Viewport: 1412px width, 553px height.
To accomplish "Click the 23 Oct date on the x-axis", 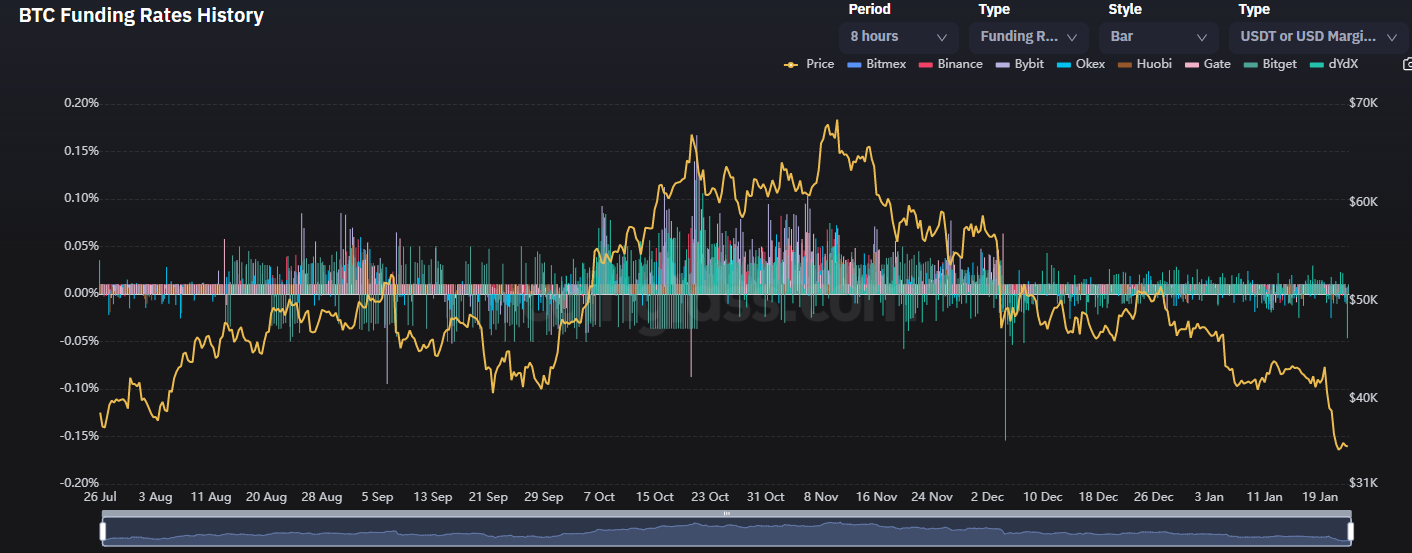I will pyautogui.click(x=710, y=497).
